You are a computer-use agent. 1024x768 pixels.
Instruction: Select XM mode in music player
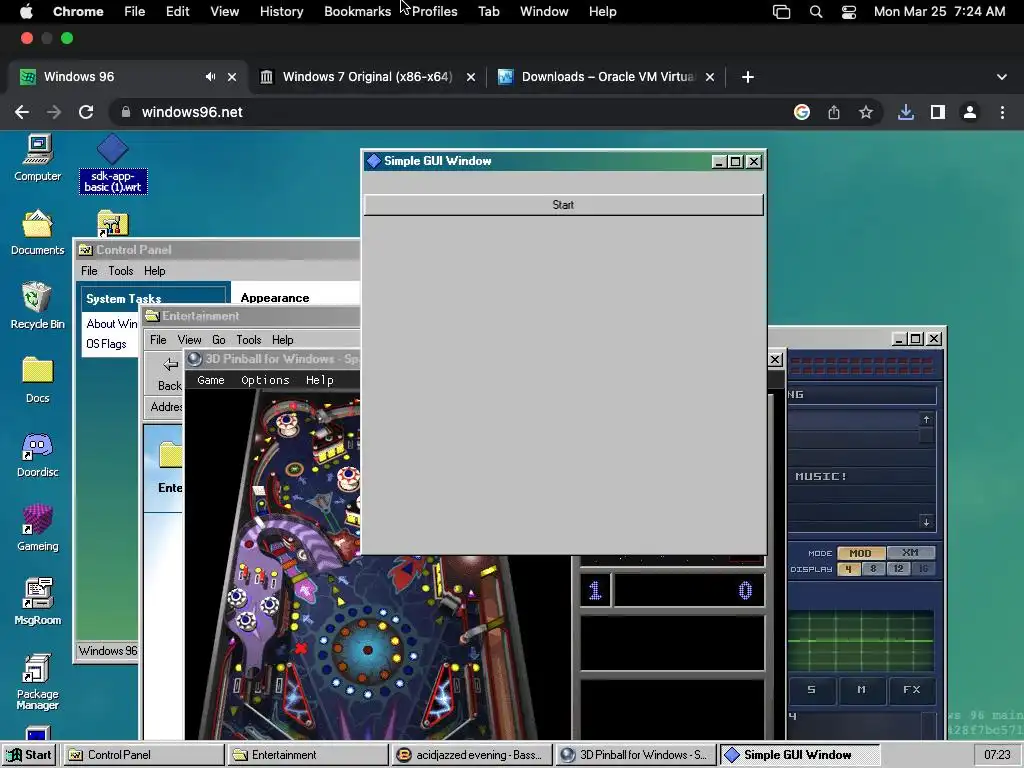point(910,552)
